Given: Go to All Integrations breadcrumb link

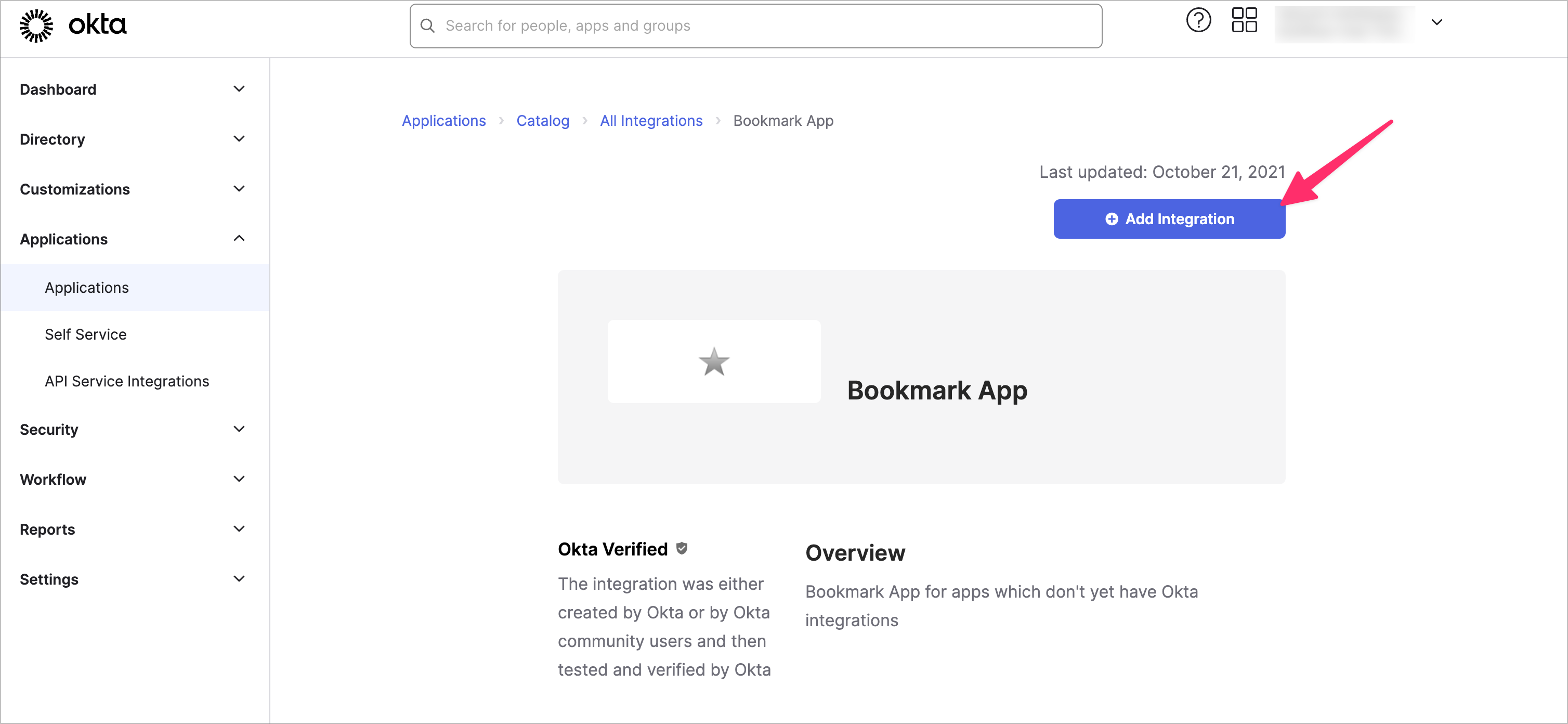Looking at the screenshot, I should pos(651,121).
